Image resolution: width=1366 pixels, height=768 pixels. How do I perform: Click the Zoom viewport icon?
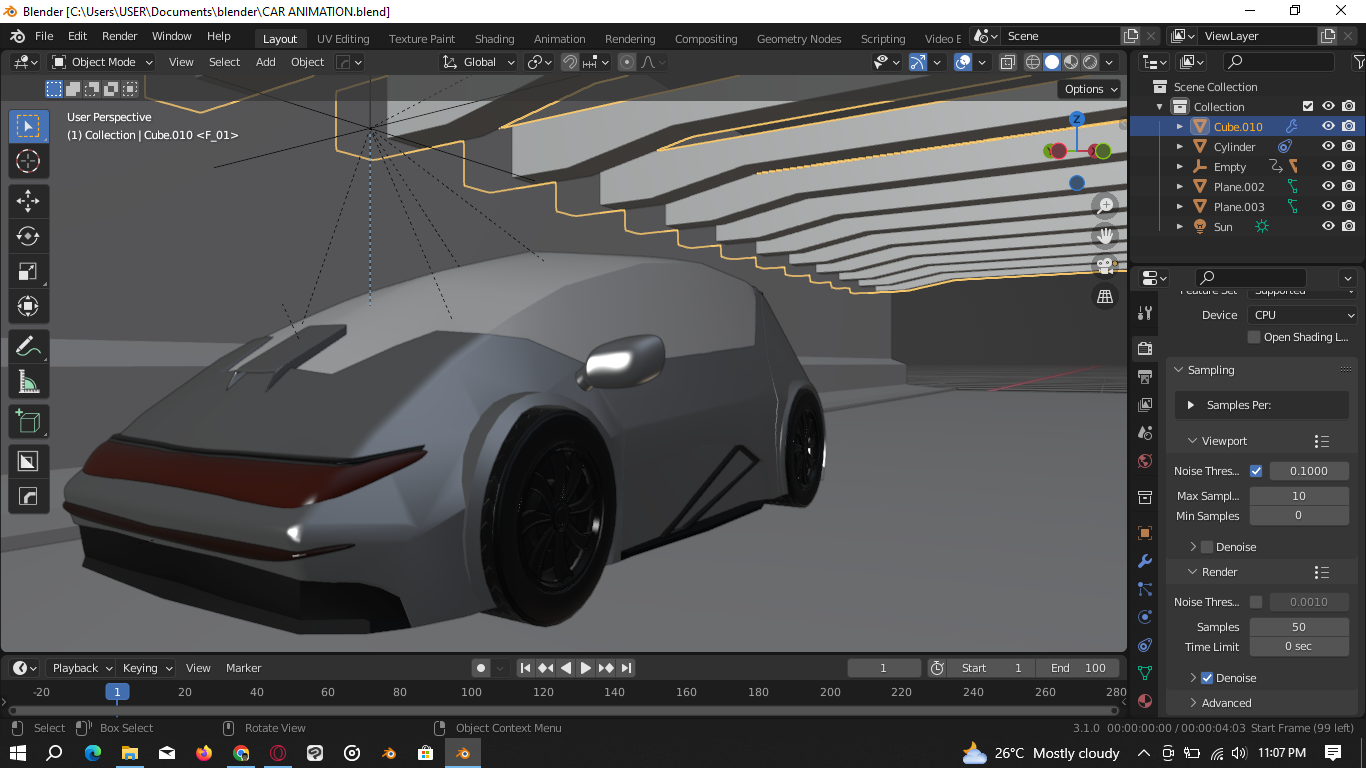1105,206
